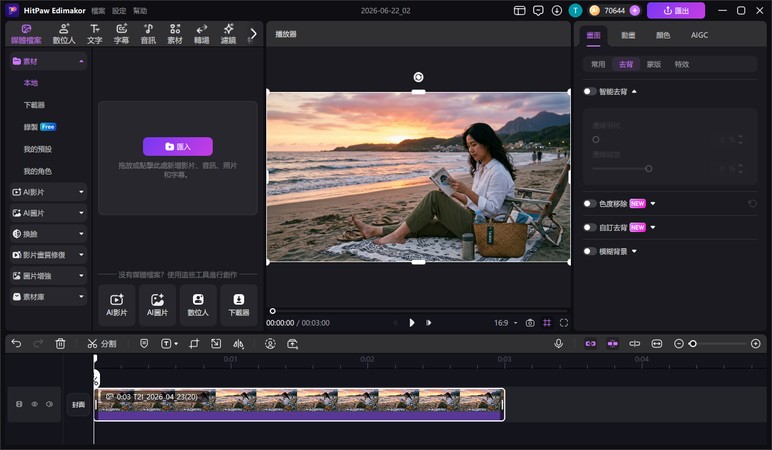
Task: Click the timeline zoom slider handle
Action: [693, 344]
